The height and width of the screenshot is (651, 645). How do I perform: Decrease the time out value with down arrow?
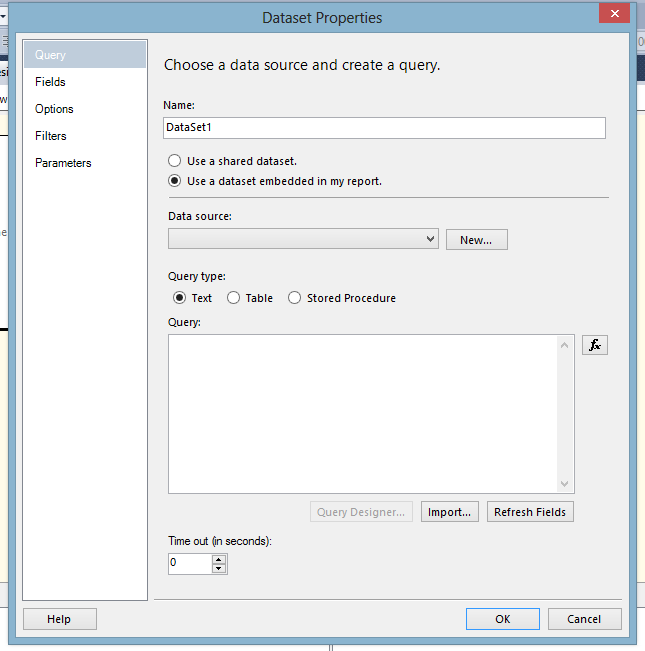point(219,568)
